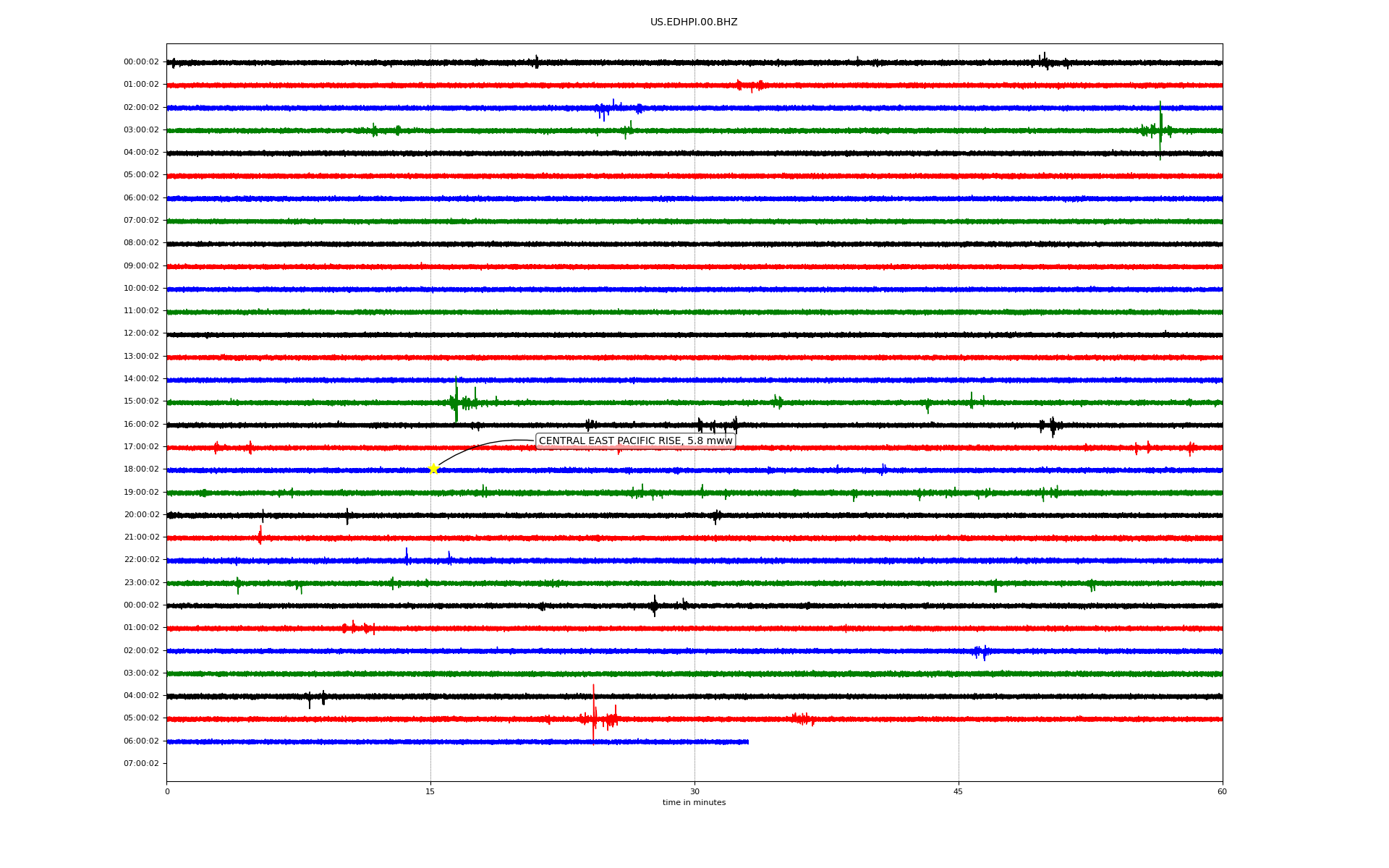The image size is (1389, 868).
Task: Click the x-axis tick label 60
Action: 1222,791
